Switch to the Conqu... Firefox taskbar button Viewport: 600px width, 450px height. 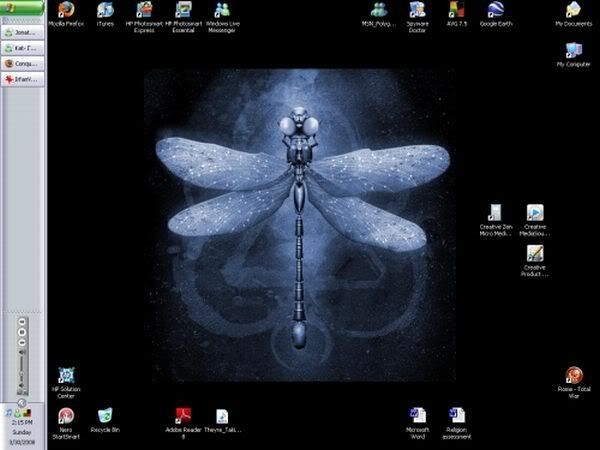(x=23, y=64)
